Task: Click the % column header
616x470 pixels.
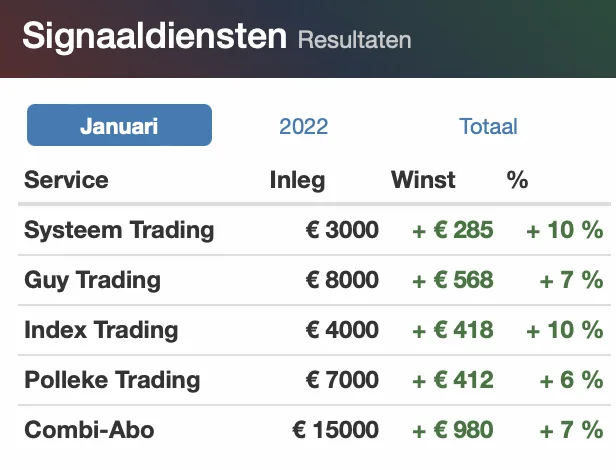Action: 517,180
